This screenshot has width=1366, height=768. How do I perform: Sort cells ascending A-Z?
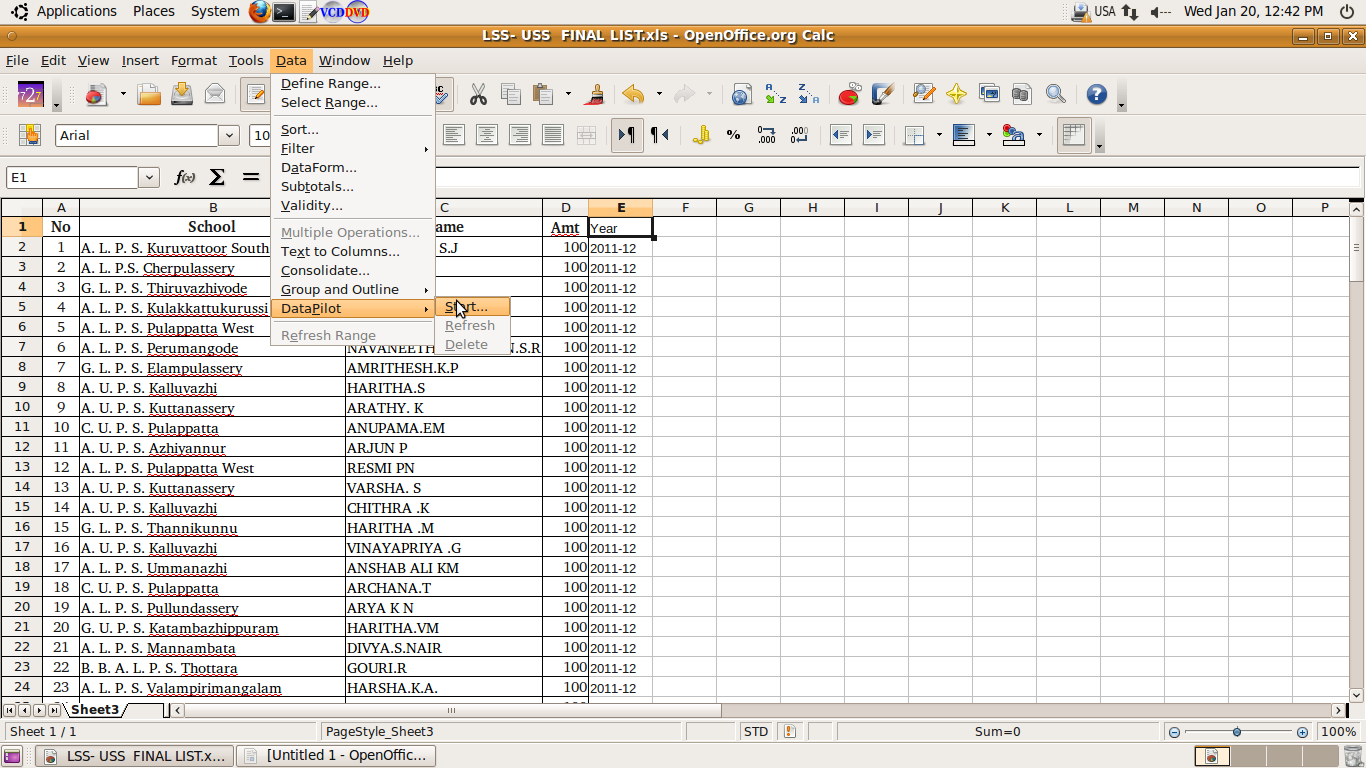tap(775, 94)
